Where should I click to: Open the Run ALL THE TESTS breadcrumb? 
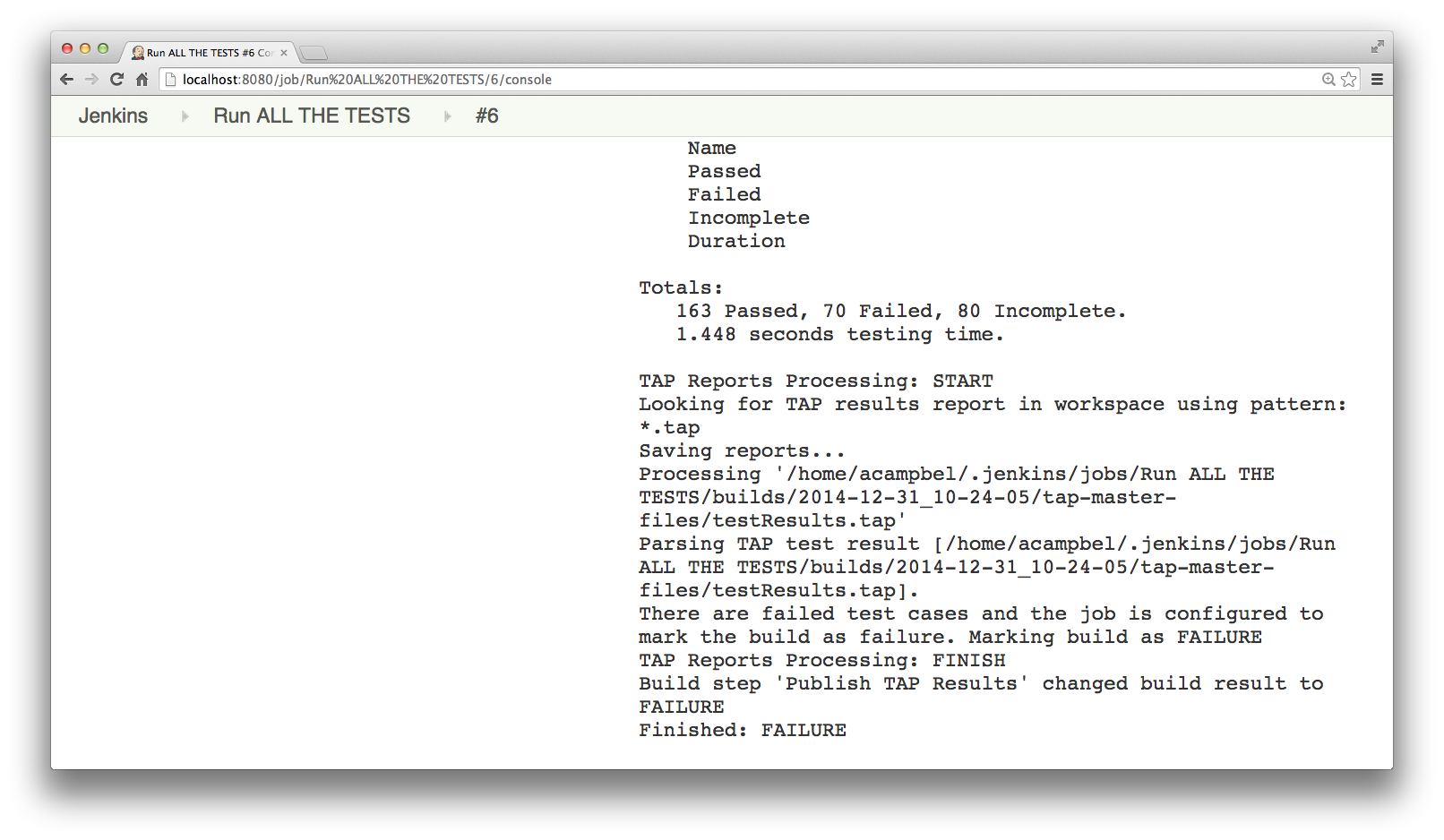tap(312, 116)
